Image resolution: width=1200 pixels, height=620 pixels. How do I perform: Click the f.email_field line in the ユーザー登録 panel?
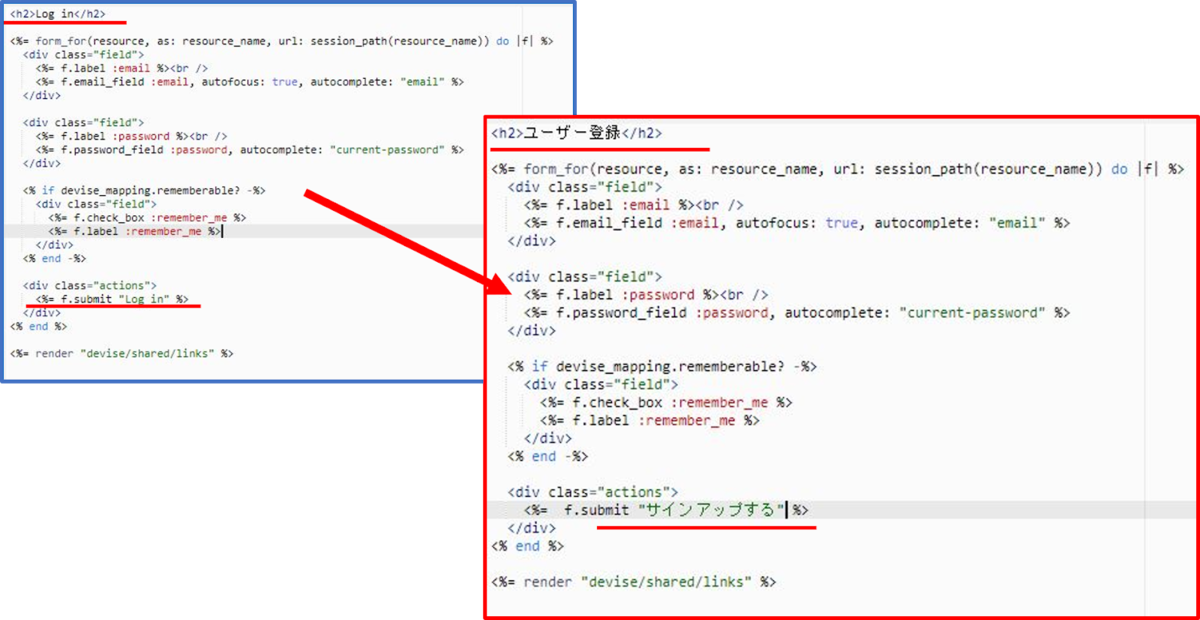coord(797,223)
